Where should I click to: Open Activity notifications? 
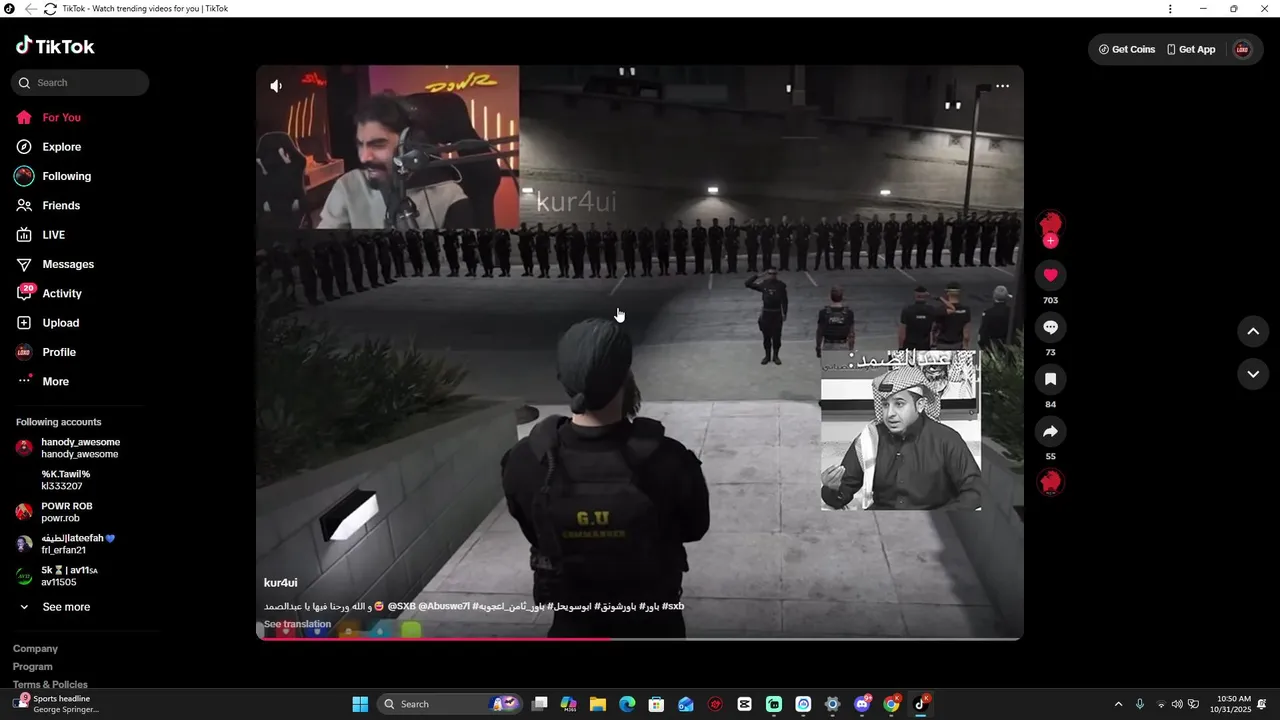tap(62, 293)
